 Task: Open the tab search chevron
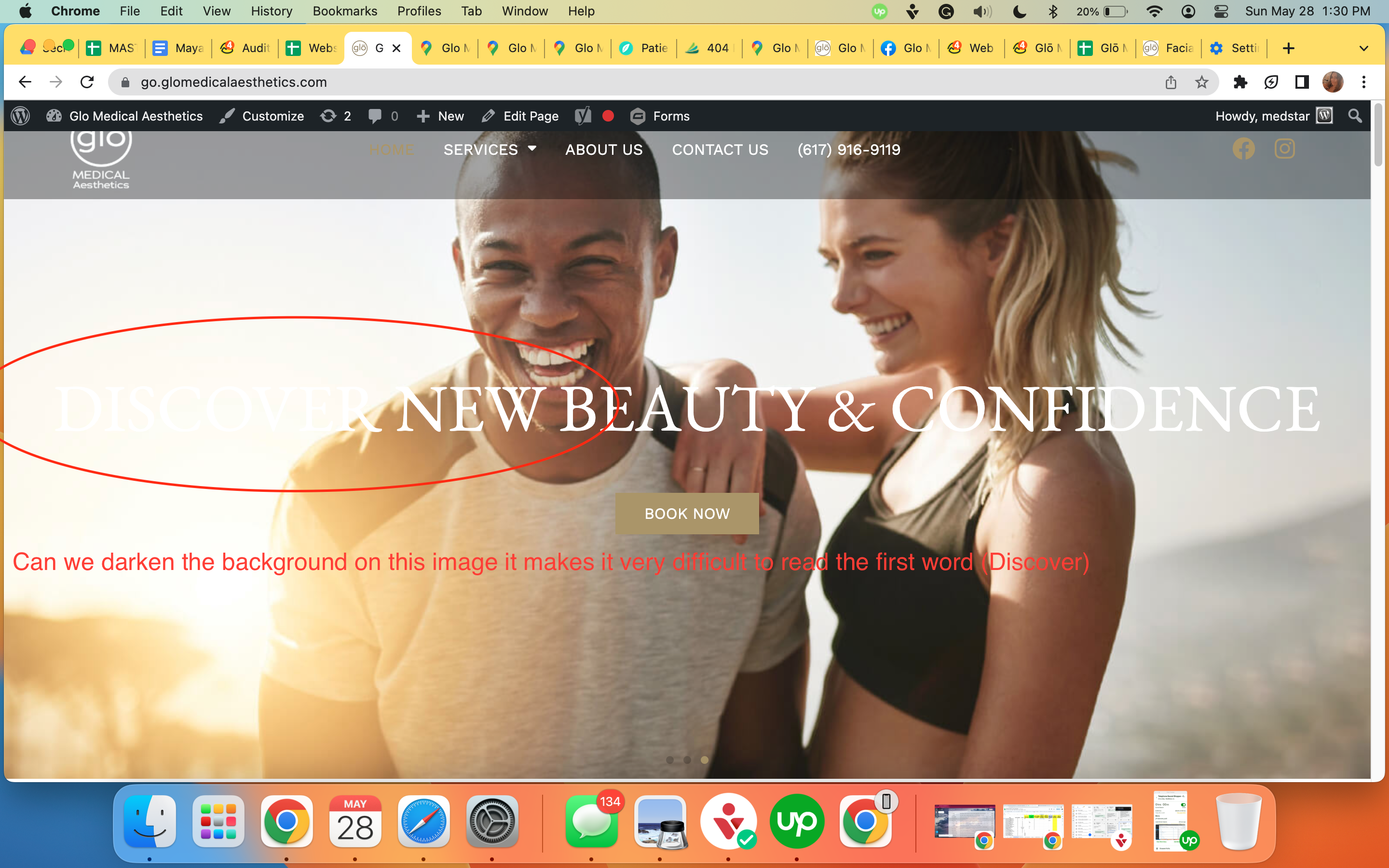pos(1364,48)
